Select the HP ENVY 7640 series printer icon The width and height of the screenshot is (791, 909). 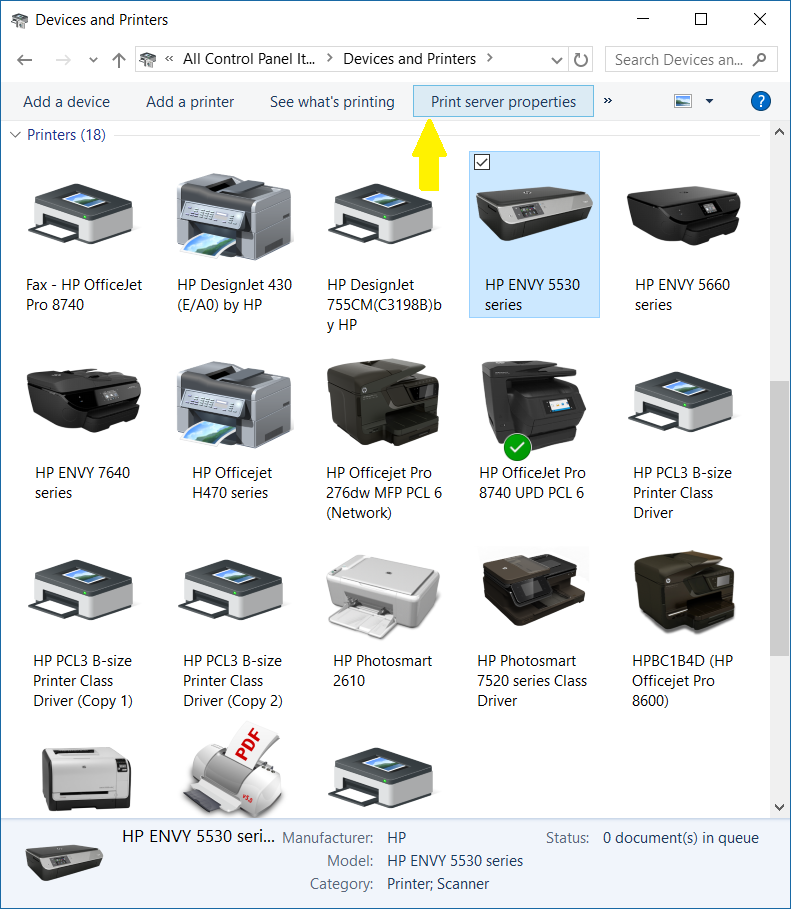point(84,400)
